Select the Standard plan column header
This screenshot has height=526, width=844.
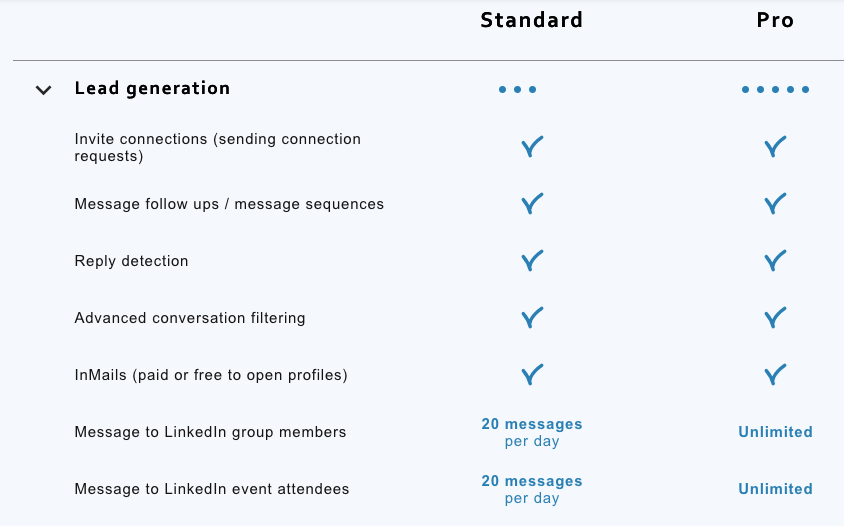[x=531, y=20]
